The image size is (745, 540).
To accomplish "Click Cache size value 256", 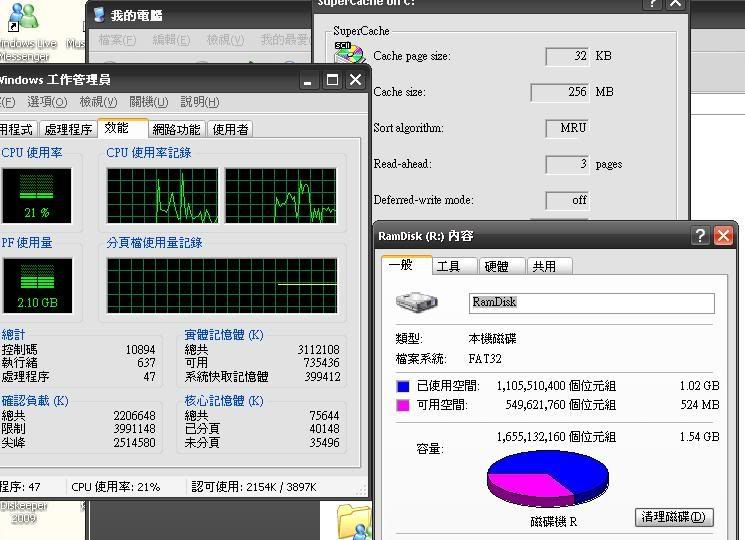I will tap(560, 92).
